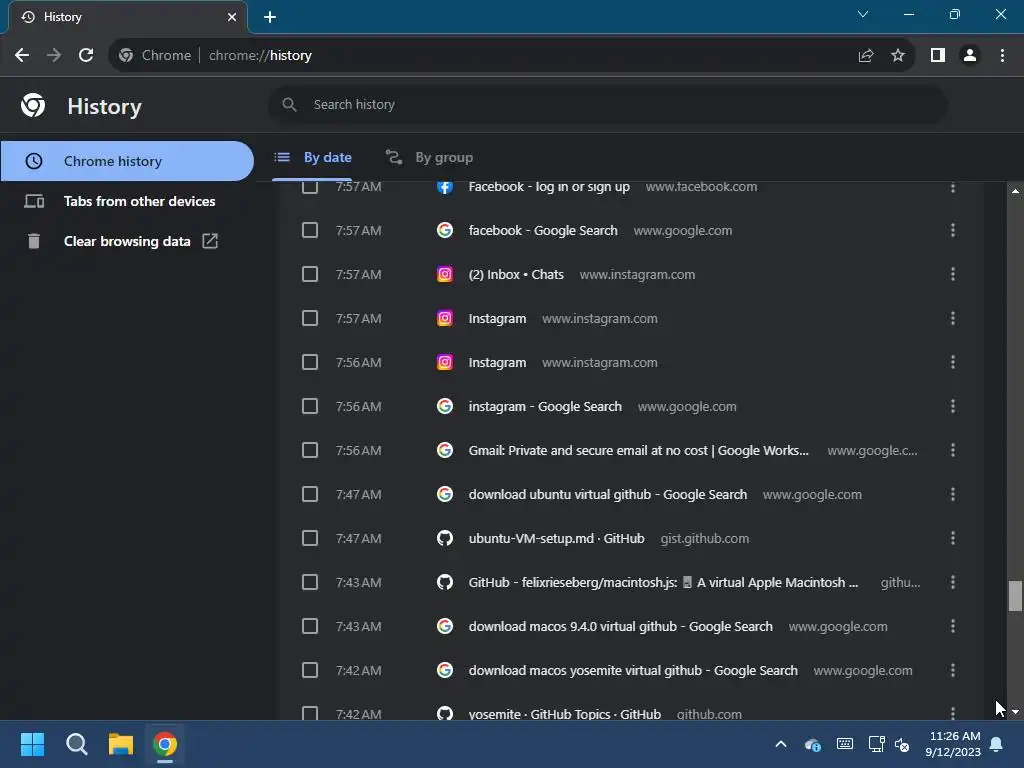Click Google favicon on facebook - Google Search row
Image resolution: width=1024 pixels, height=768 pixels.
point(445,230)
